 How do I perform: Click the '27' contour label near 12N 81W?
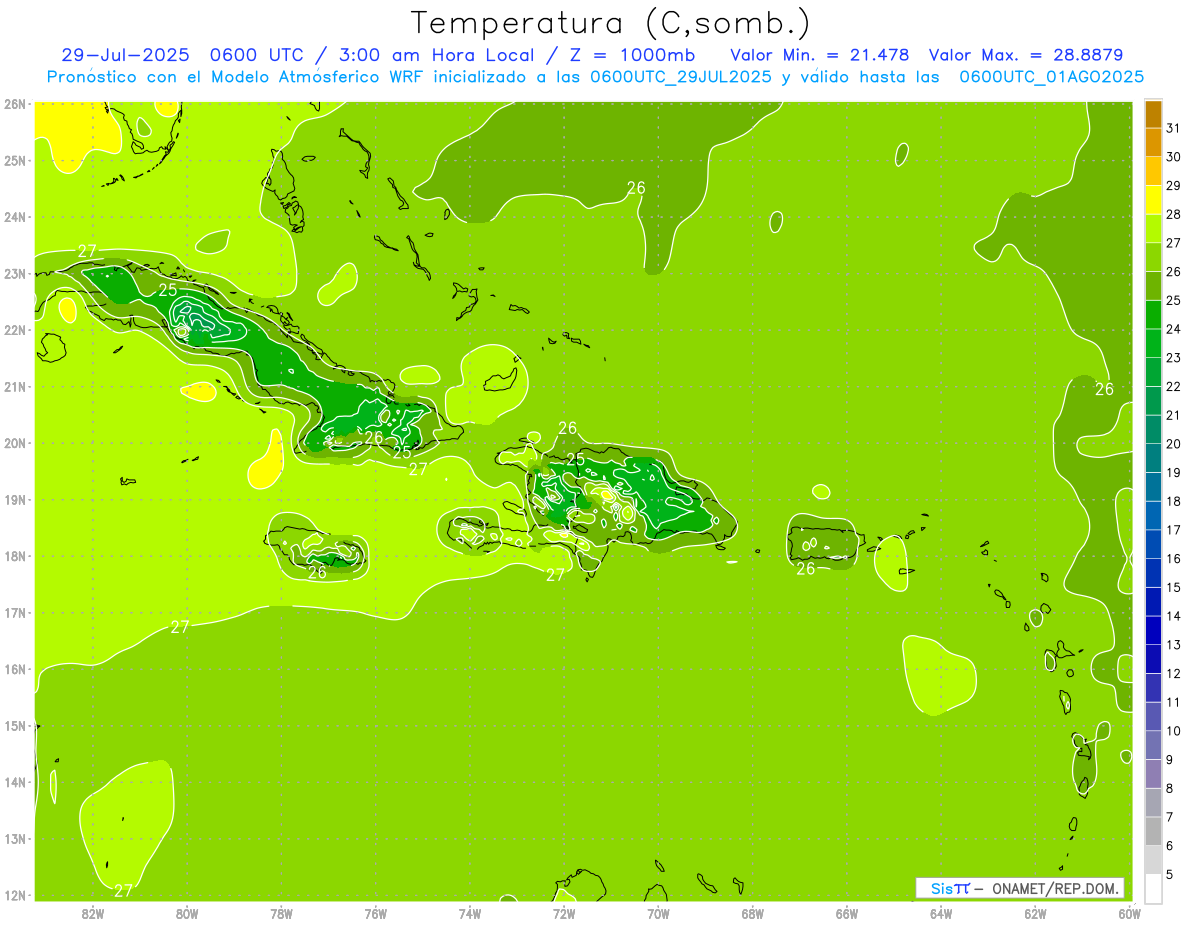(123, 891)
